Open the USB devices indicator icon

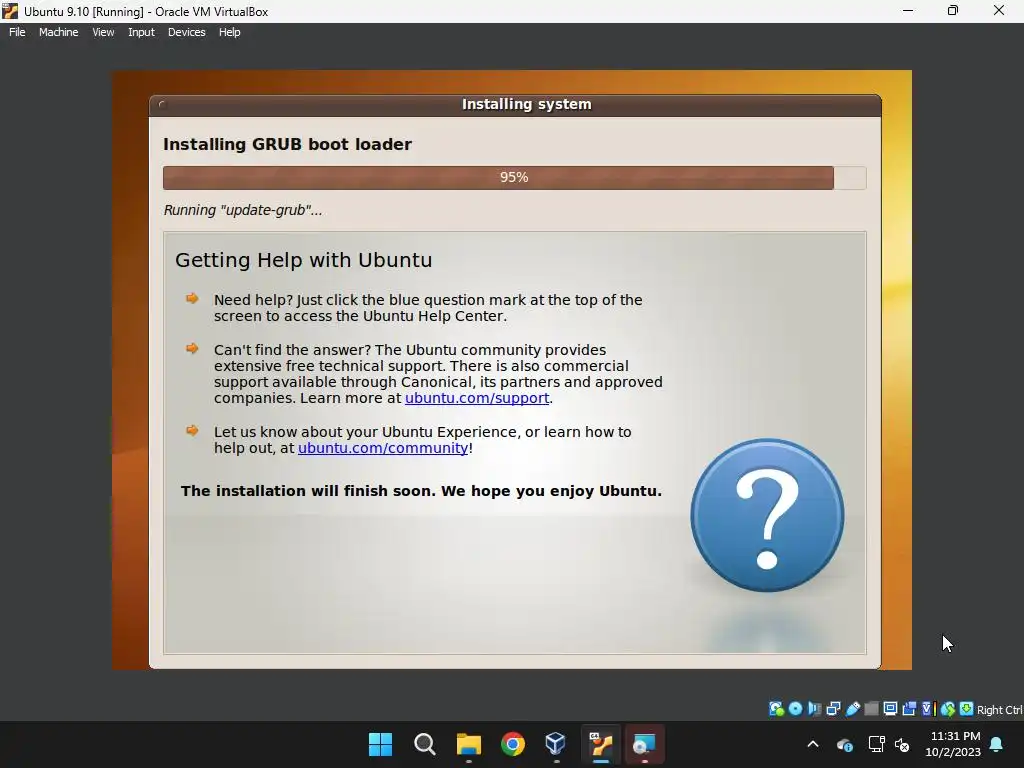point(853,709)
